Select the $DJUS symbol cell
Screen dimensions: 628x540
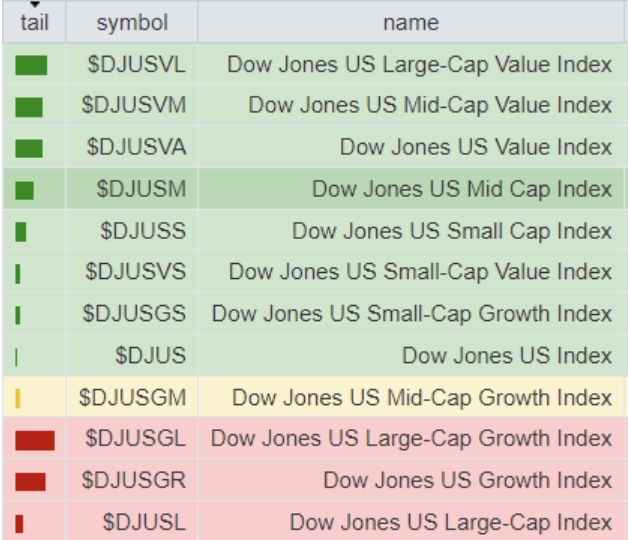[x=150, y=356]
